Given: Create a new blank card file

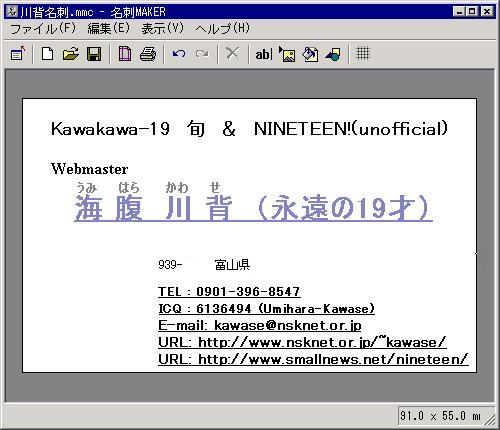Looking at the screenshot, I should pyautogui.click(x=47, y=53).
